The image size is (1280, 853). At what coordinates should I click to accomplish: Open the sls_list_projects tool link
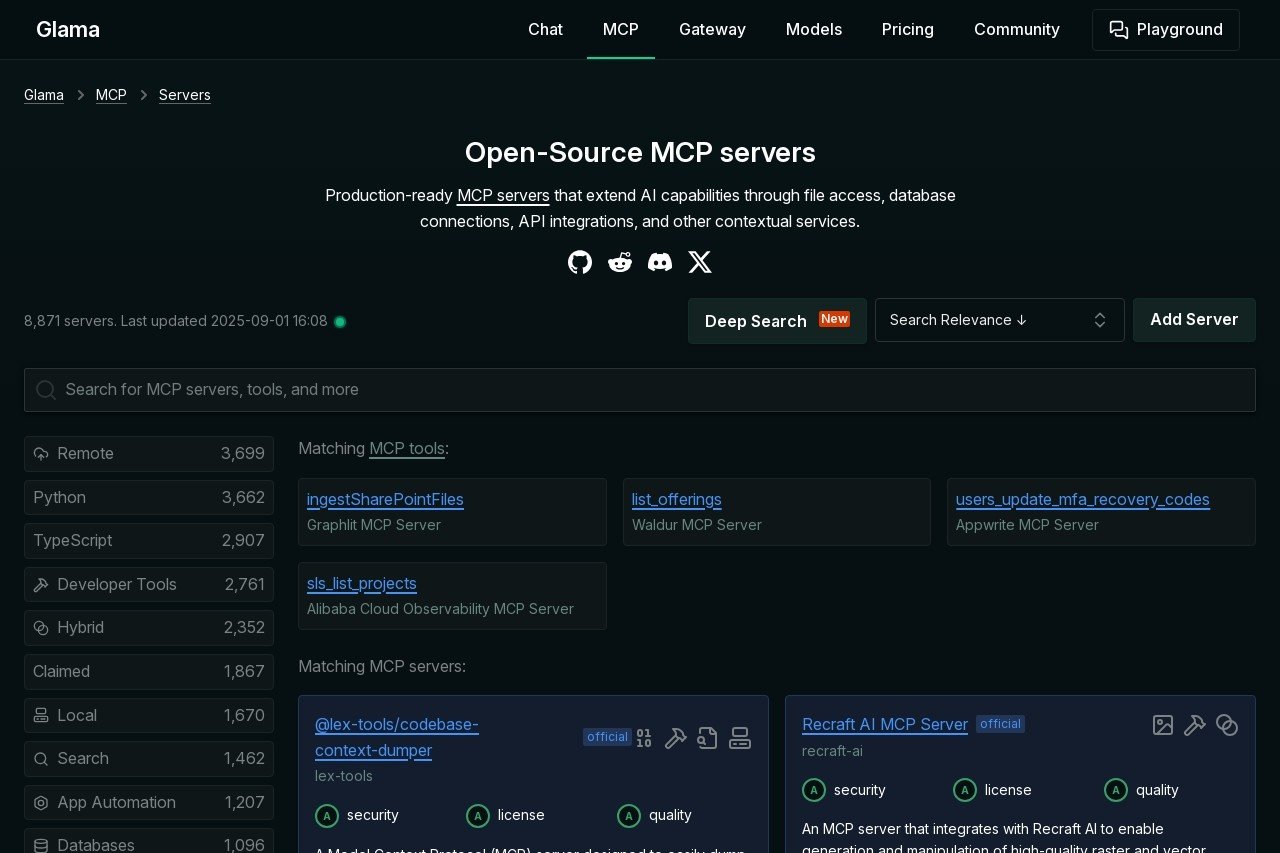click(362, 584)
